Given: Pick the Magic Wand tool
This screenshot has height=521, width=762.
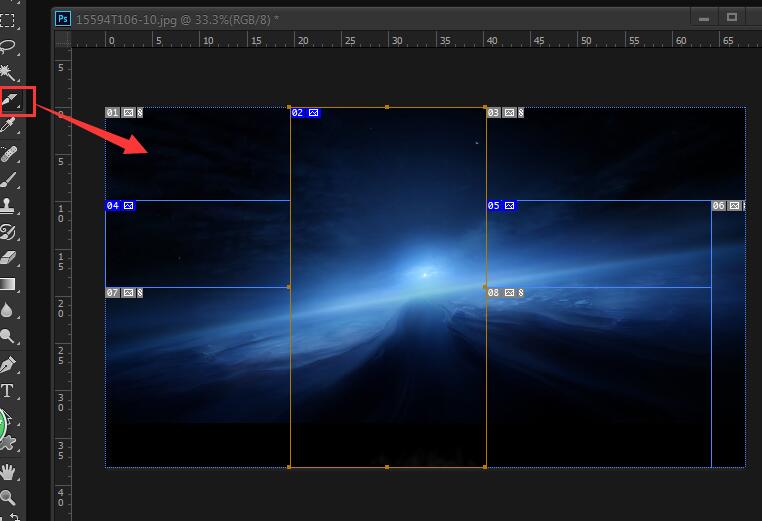Looking at the screenshot, I should pyautogui.click(x=9, y=73).
